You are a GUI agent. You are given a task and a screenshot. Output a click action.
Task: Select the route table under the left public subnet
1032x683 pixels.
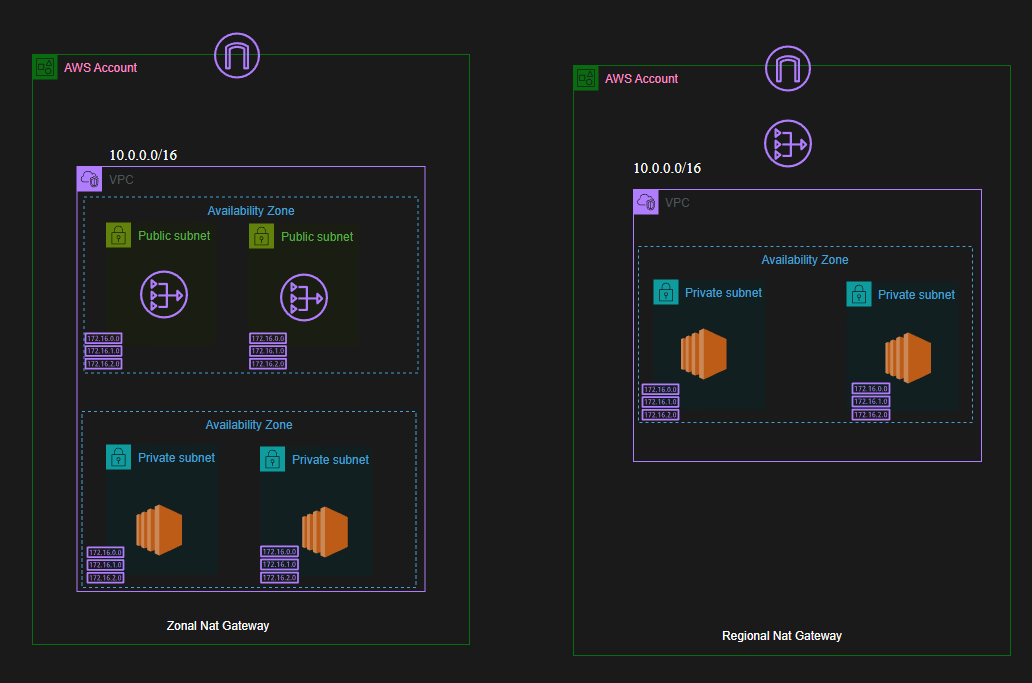click(103, 351)
